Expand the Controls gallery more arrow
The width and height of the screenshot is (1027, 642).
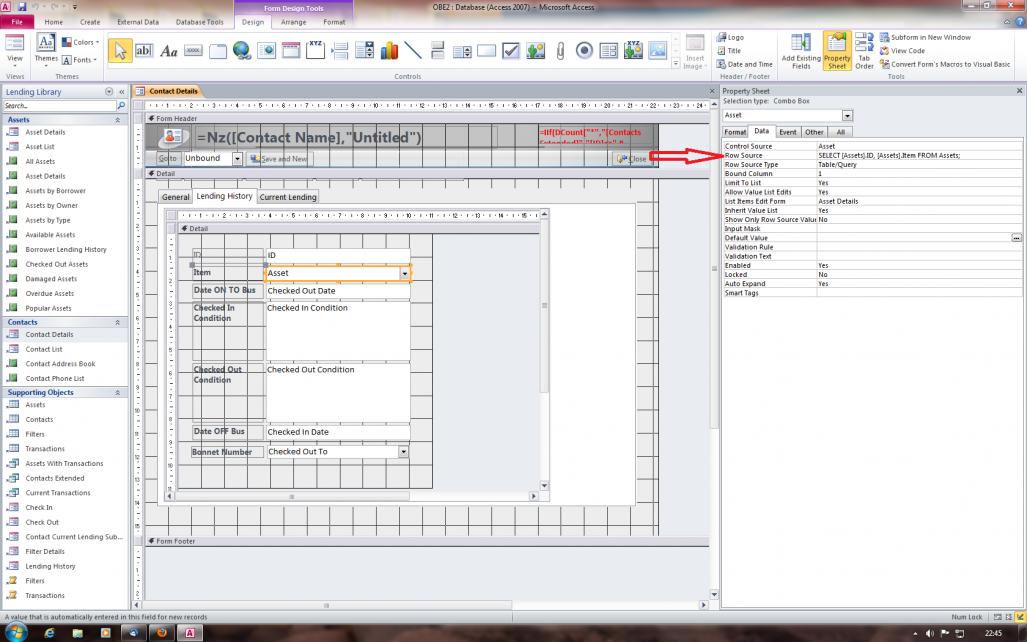tap(675, 64)
